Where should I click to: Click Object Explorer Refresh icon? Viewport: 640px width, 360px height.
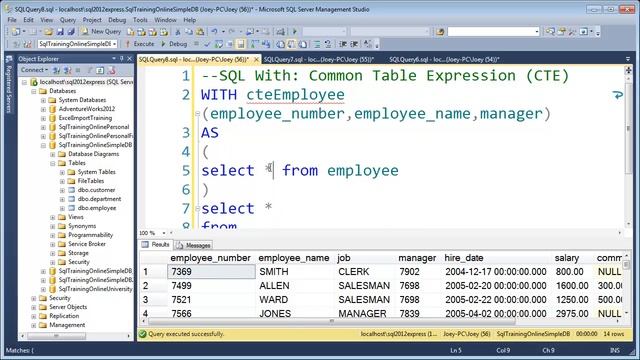tap(100, 70)
